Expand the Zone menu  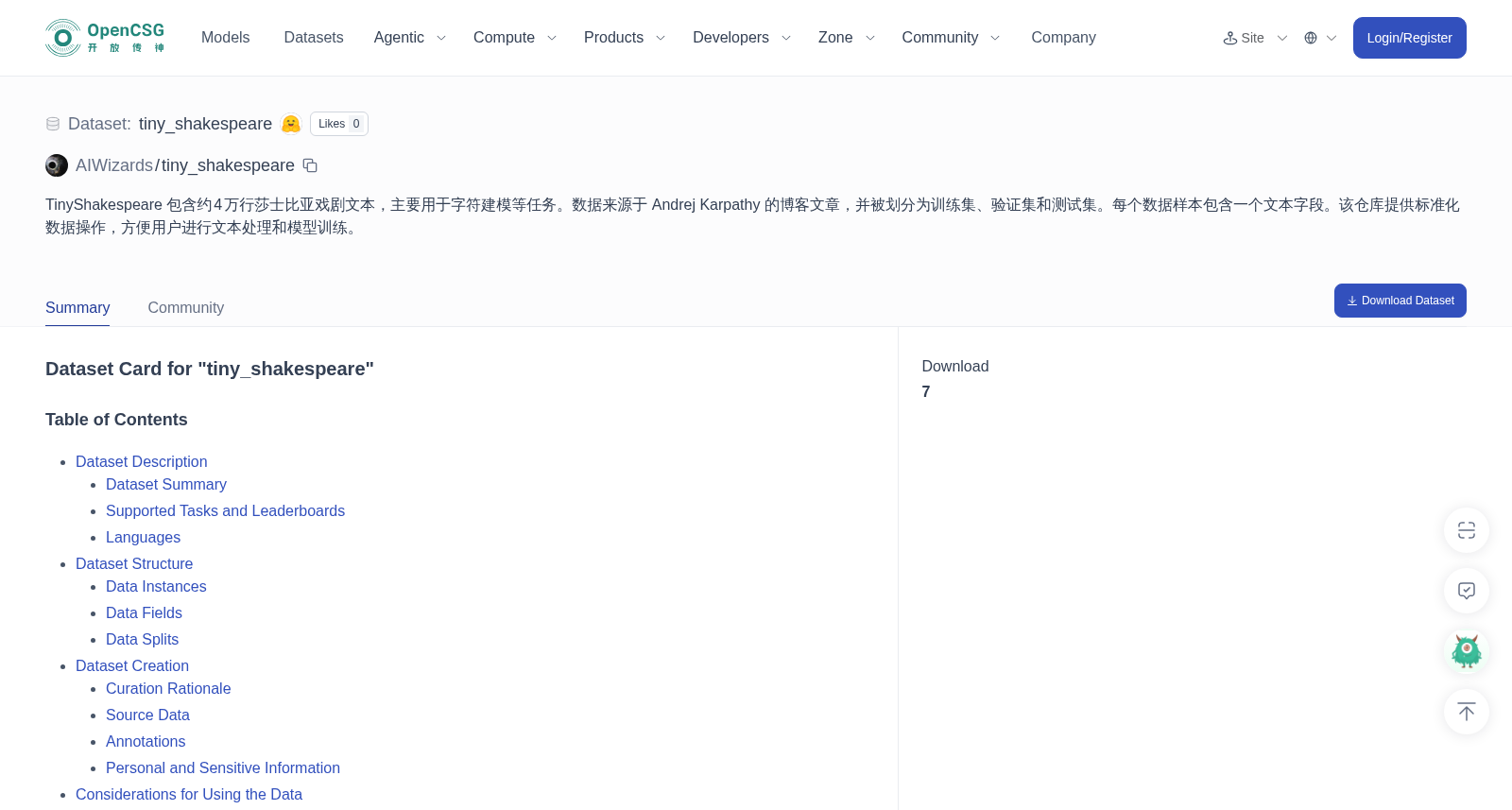point(847,38)
